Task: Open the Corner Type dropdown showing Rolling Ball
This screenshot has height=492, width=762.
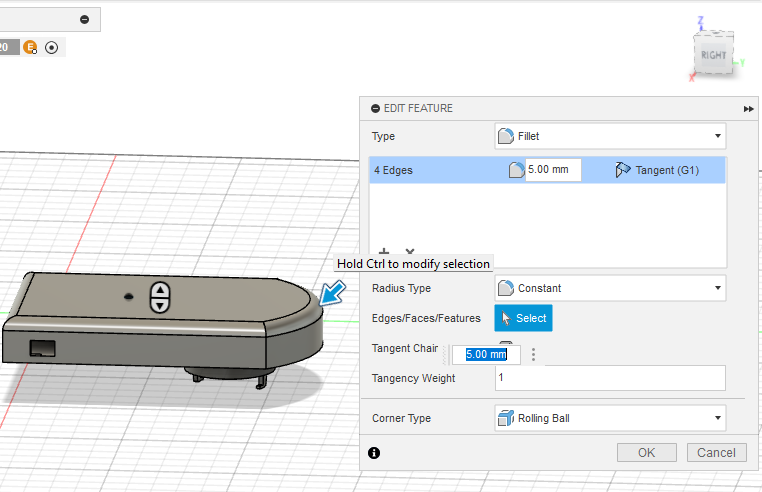Action: pyautogui.click(x=610, y=418)
